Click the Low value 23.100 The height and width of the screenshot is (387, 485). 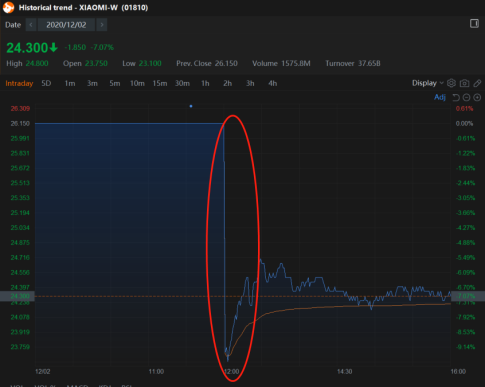coord(150,63)
